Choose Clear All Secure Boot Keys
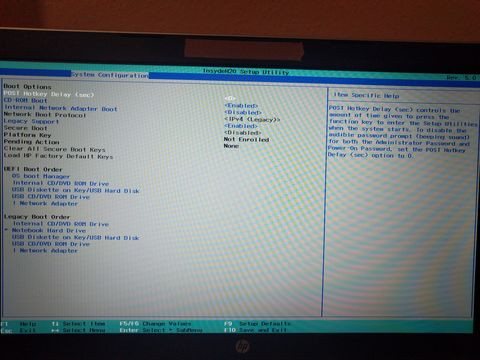480x360 pixels. [x=55, y=149]
